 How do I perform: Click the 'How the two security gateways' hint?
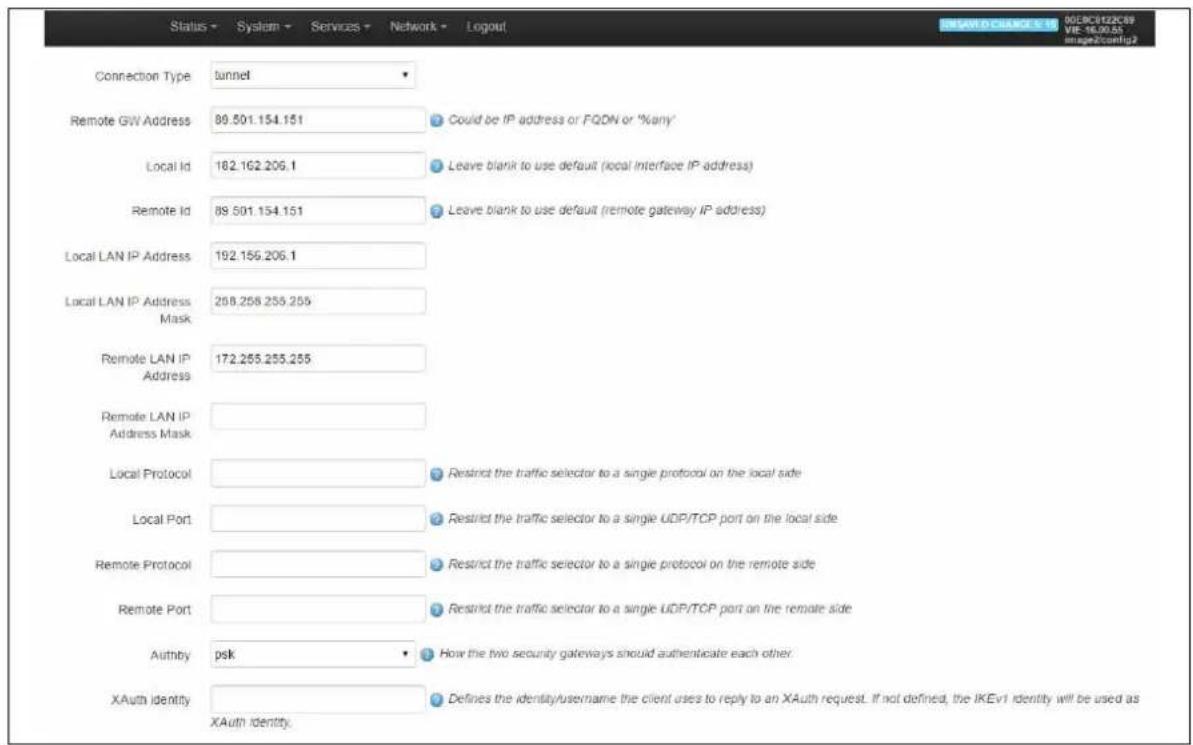pyautogui.click(x=616, y=654)
